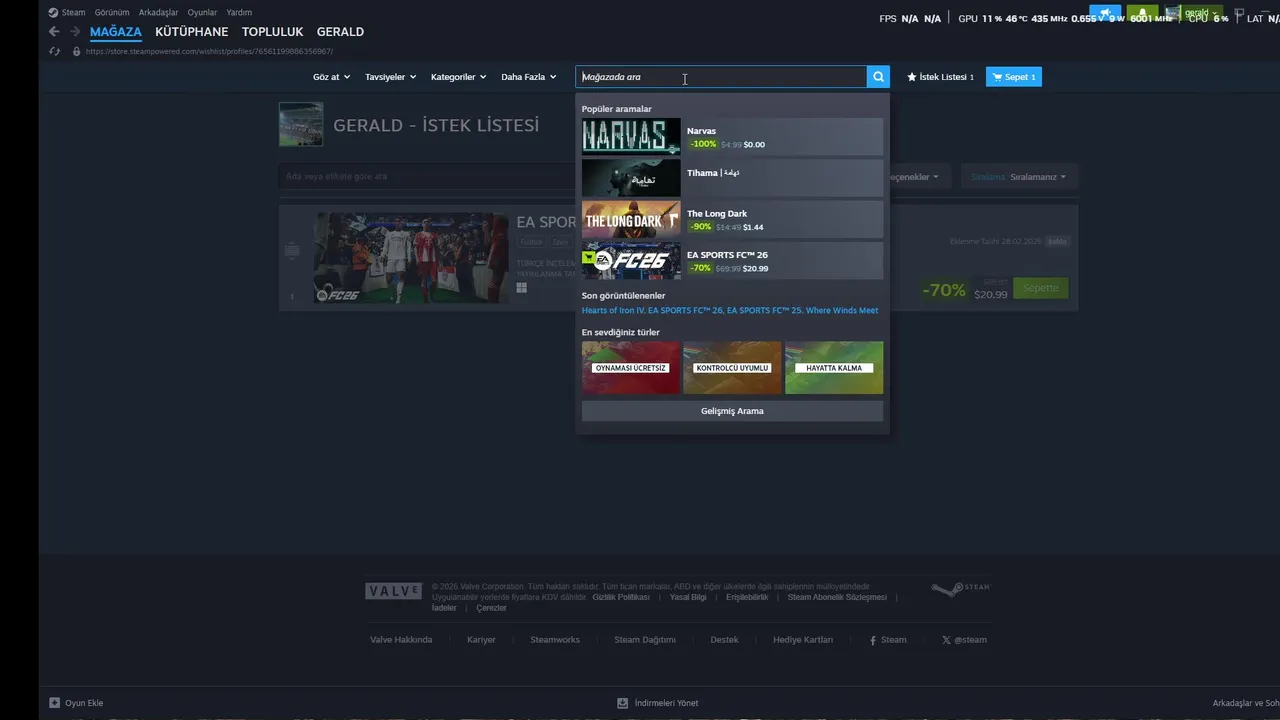
Task: Open the Görünüm menu
Action: [x=112, y=13]
